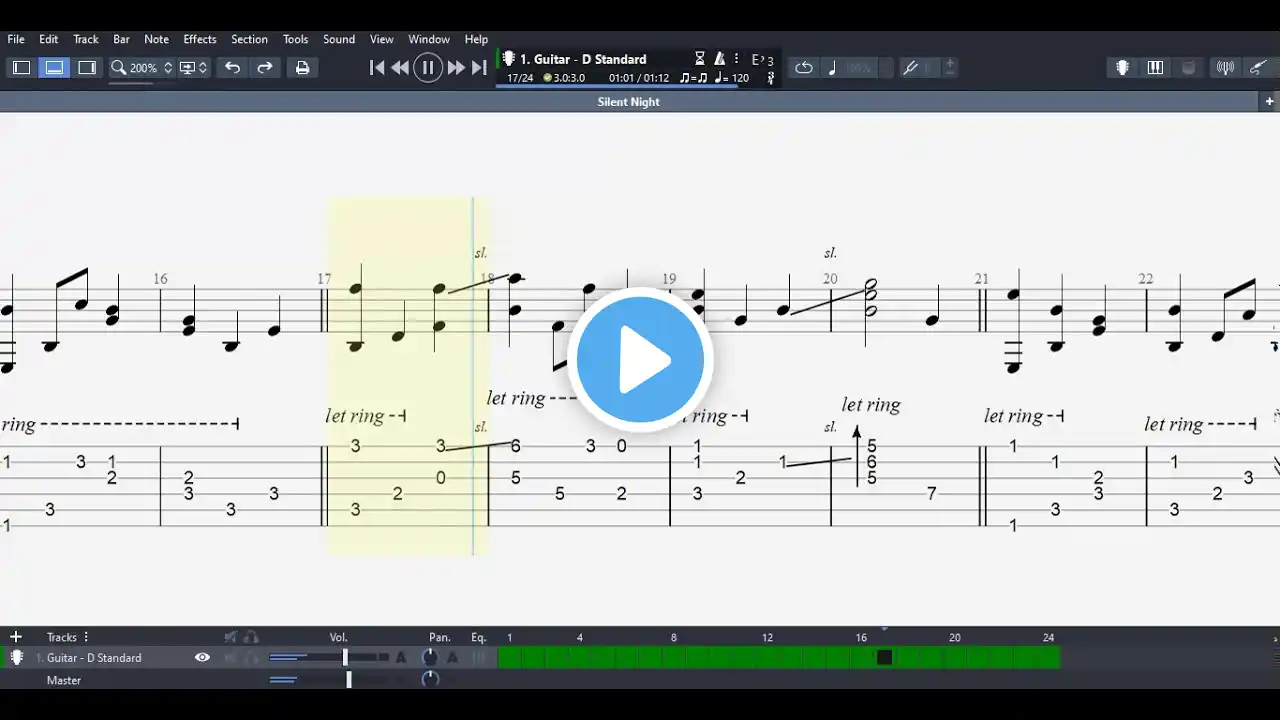
Task: Redo the last undone action
Action: coord(265,68)
